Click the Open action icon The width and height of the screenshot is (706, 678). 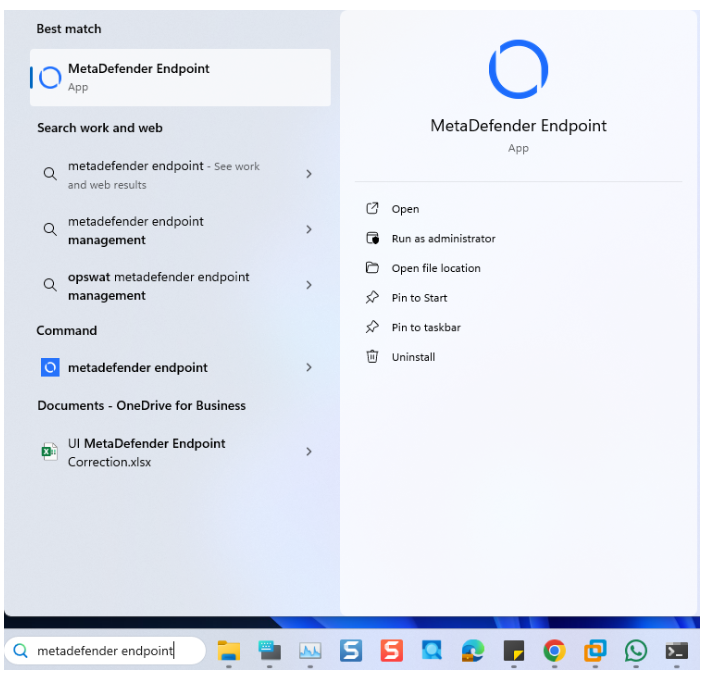(x=373, y=209)
